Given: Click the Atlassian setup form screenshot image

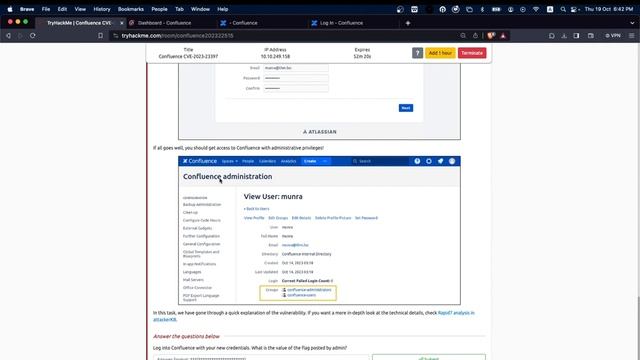Looking at the screenshot, I should click(319, 101).
